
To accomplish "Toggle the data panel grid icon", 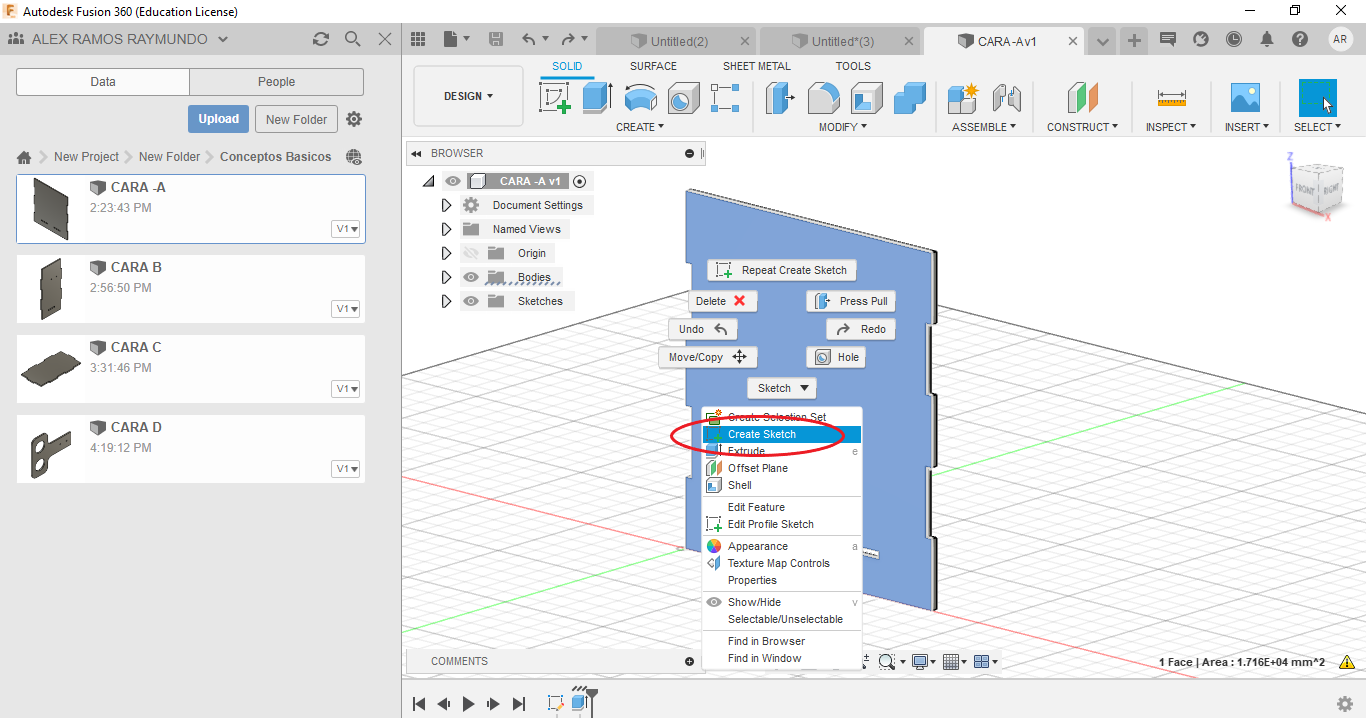I will (418, 39).
